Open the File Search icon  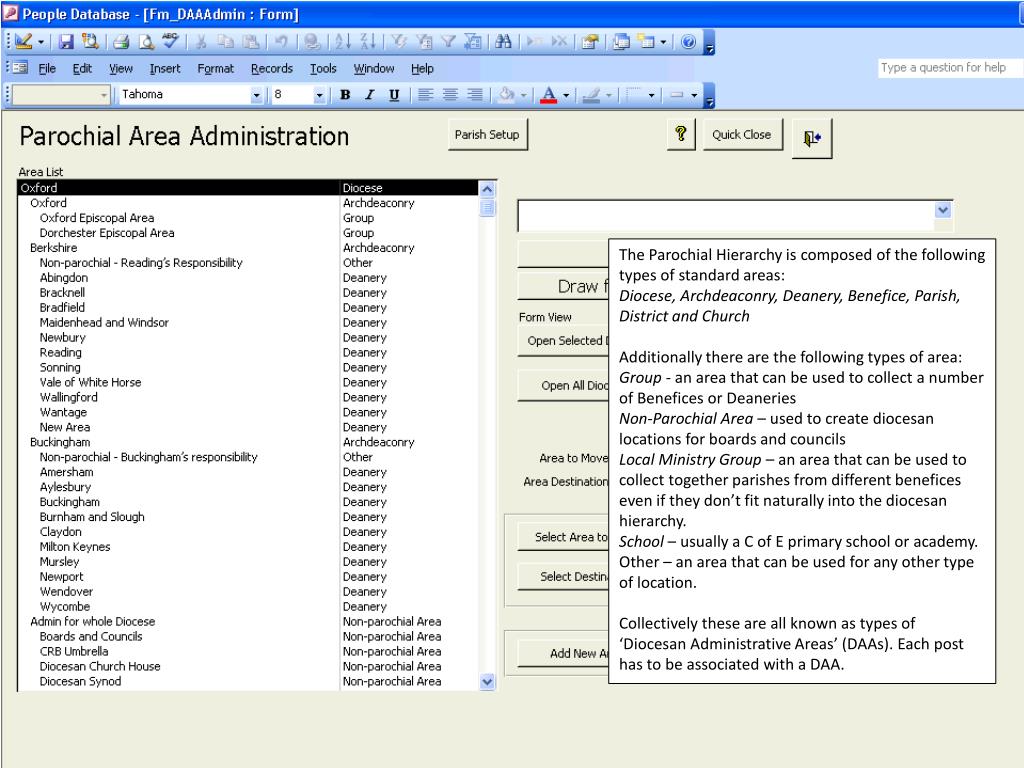tap(89, 42)
